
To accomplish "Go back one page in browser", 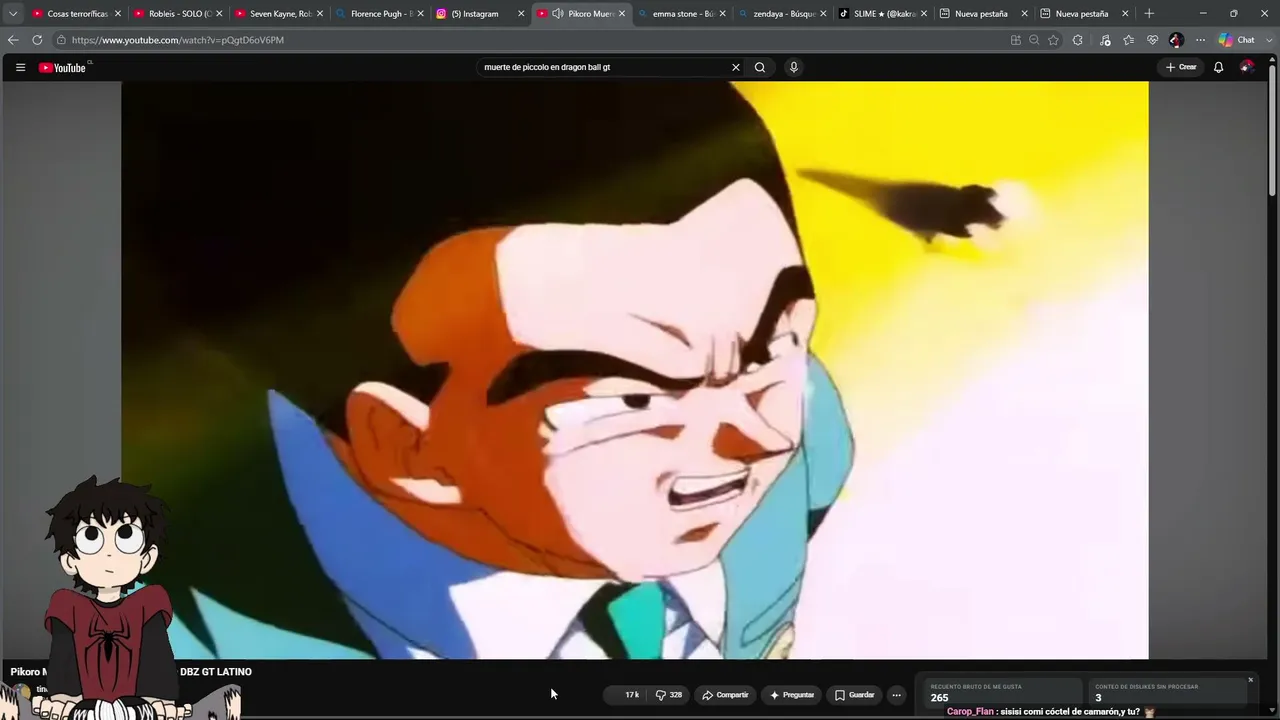I will click(x=13, y=40).
